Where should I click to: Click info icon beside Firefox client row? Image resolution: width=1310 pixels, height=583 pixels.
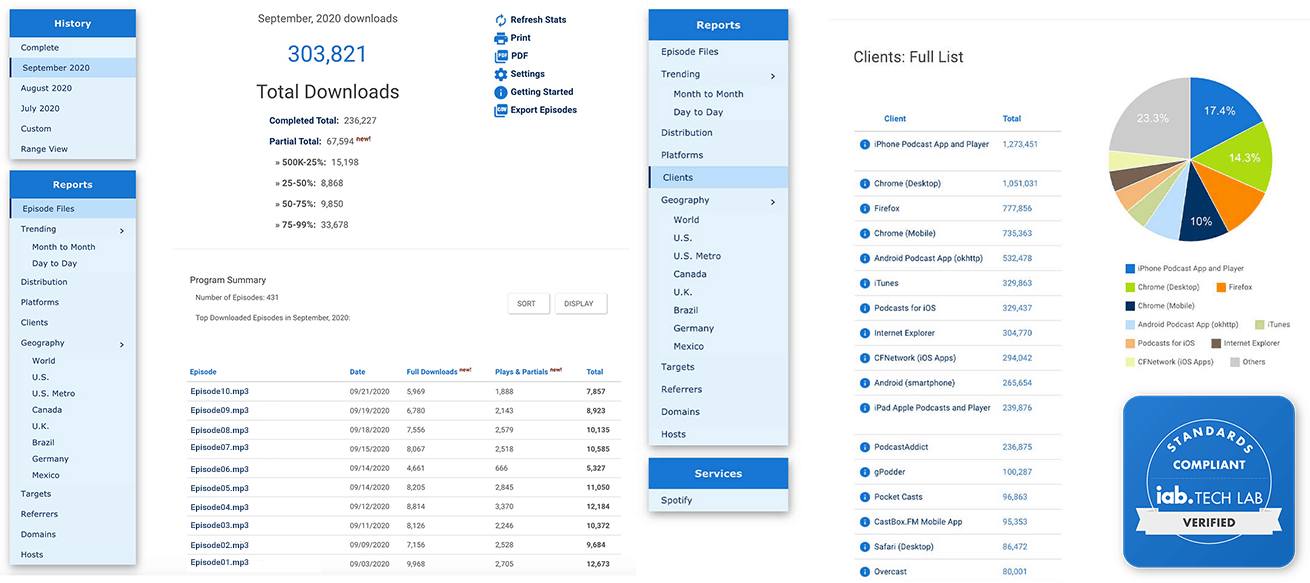tap(865, 209)
